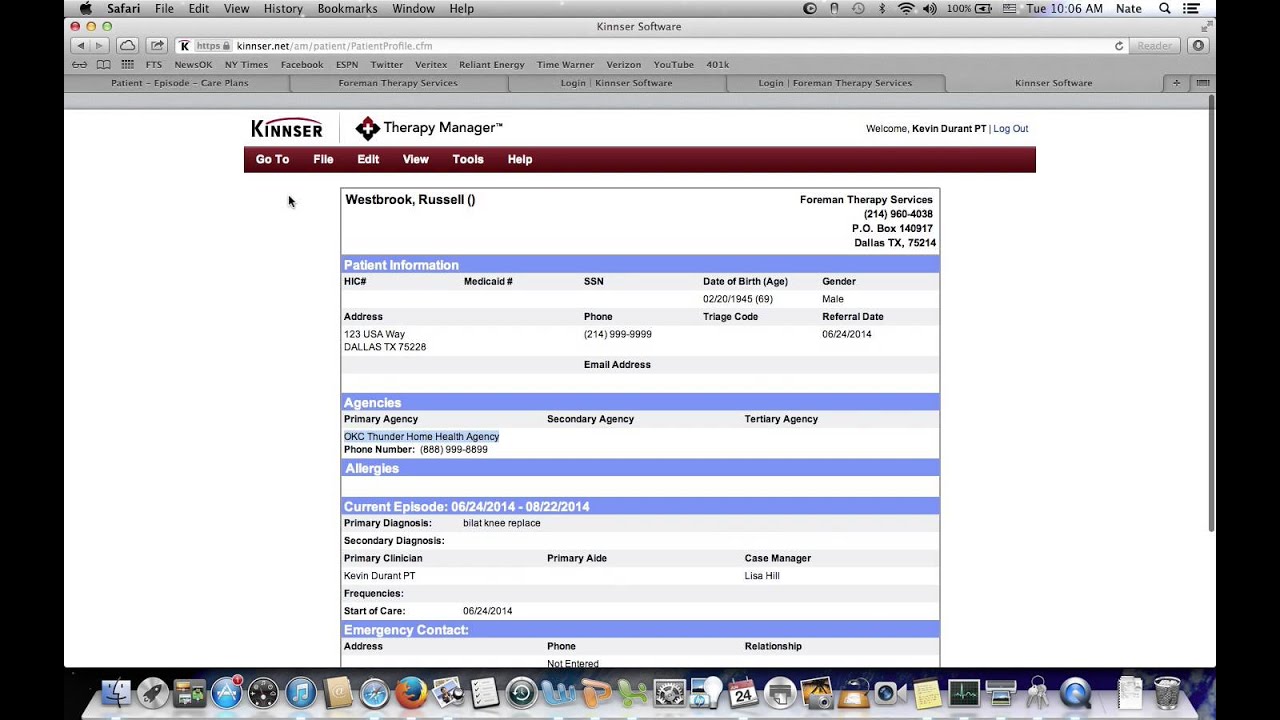Viewport: 1280px width, 720px height.
Task: Open the FTS bookmark
Action: pyautogui.click(x=153, y=65)
